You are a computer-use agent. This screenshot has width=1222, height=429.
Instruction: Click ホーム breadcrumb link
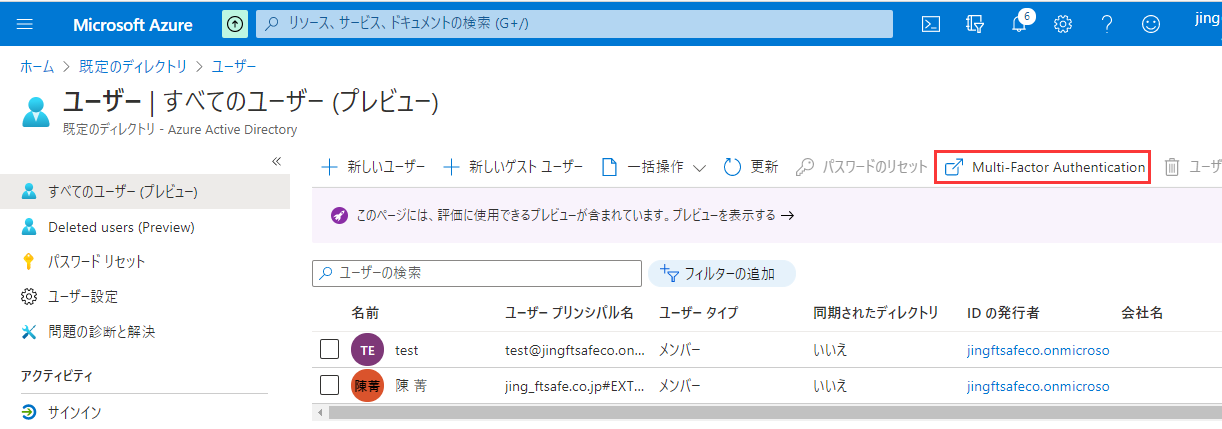coord(37,67)
